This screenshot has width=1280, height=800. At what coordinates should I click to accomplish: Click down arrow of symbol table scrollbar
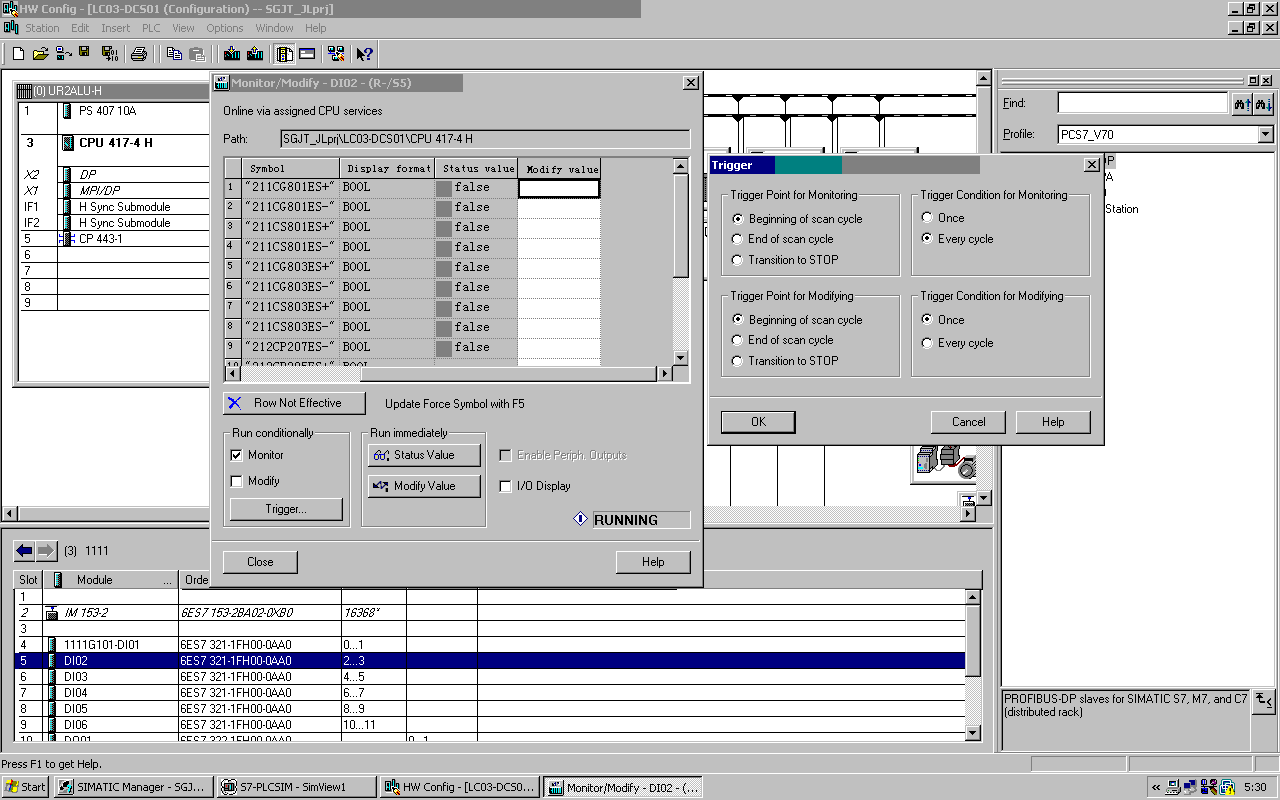pos(681,358)
